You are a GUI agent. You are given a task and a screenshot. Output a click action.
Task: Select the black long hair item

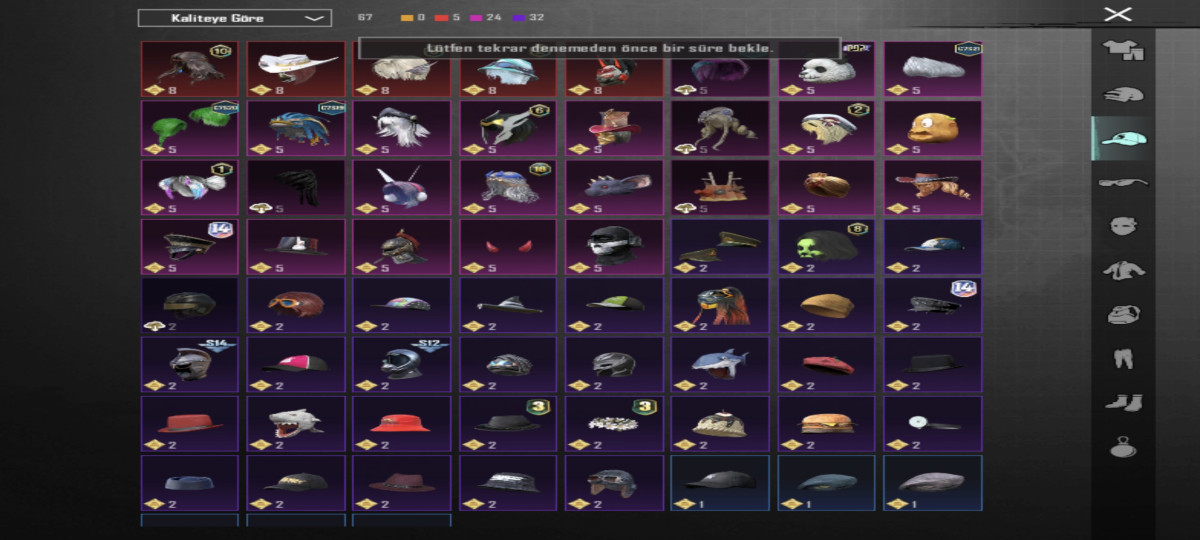point(296,187)
